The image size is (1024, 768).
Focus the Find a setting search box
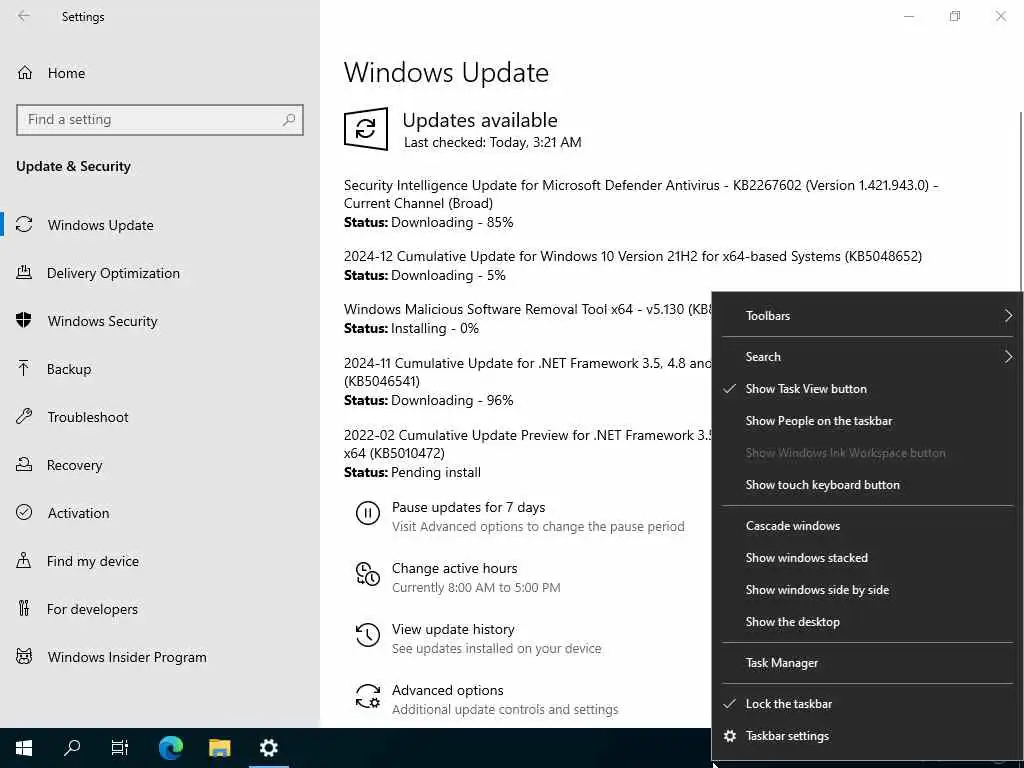(160, 120)
